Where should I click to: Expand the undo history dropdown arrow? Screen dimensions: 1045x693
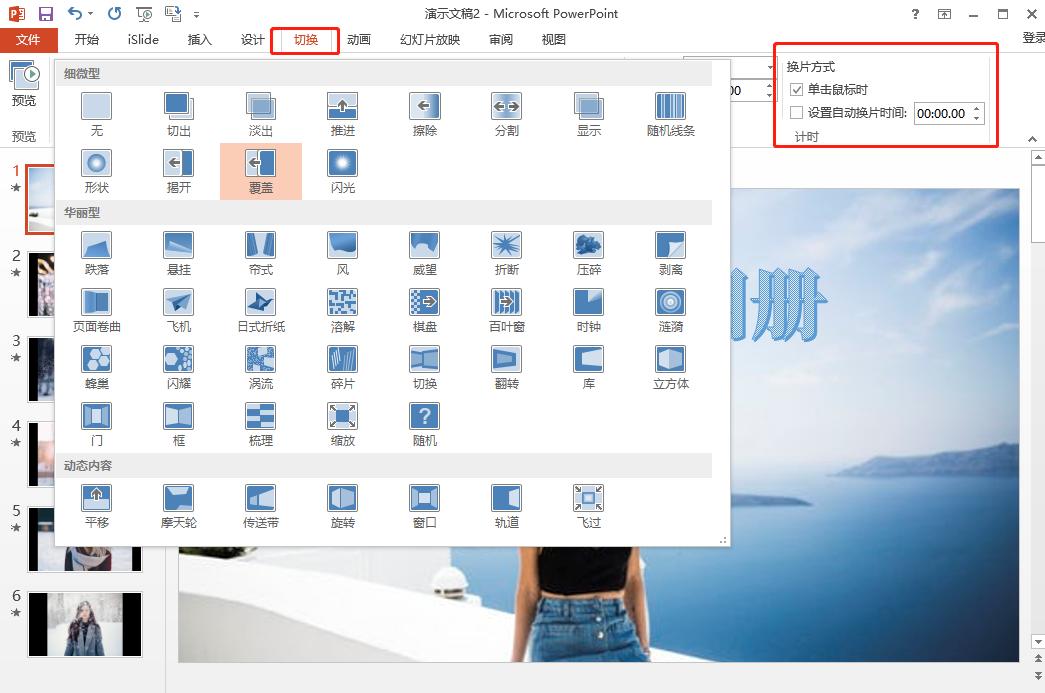pos(91,14)
